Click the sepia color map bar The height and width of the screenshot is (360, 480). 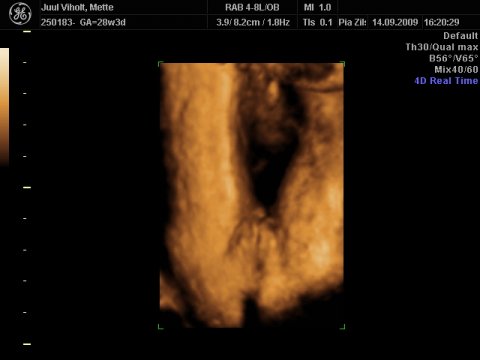(4, 107)
